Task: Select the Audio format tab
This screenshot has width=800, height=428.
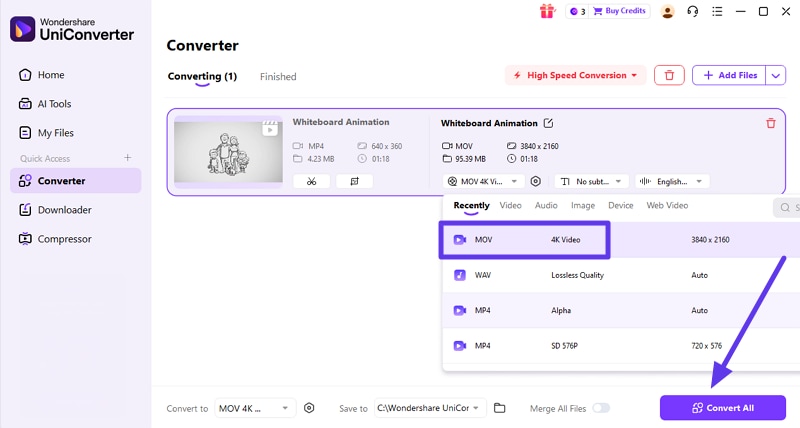Action: pyautogui.click(x=546, y=206)
